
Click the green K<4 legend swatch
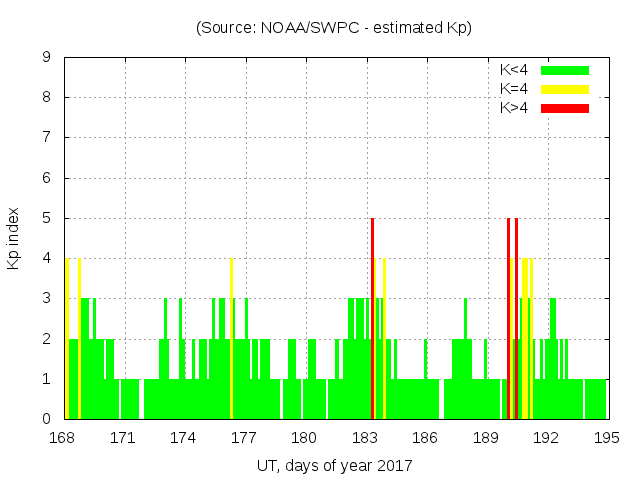click(x=565, y=70)
